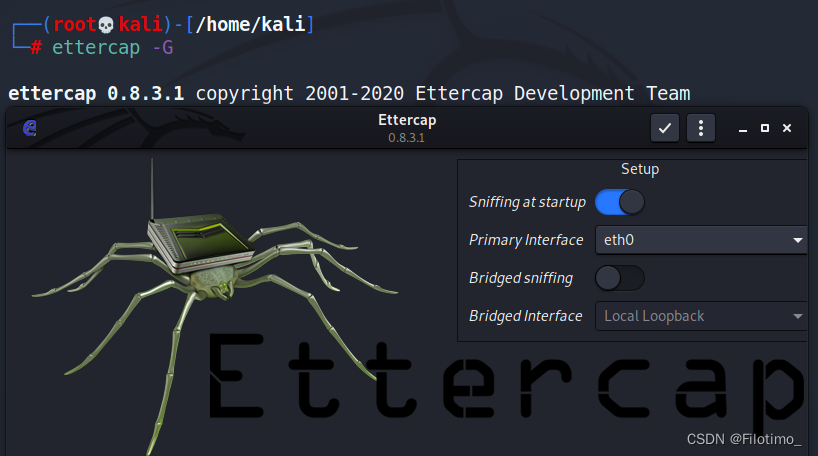Screen dimensions: 818x456
Task: Click the 'Setup' heading text
Action: 640,169
